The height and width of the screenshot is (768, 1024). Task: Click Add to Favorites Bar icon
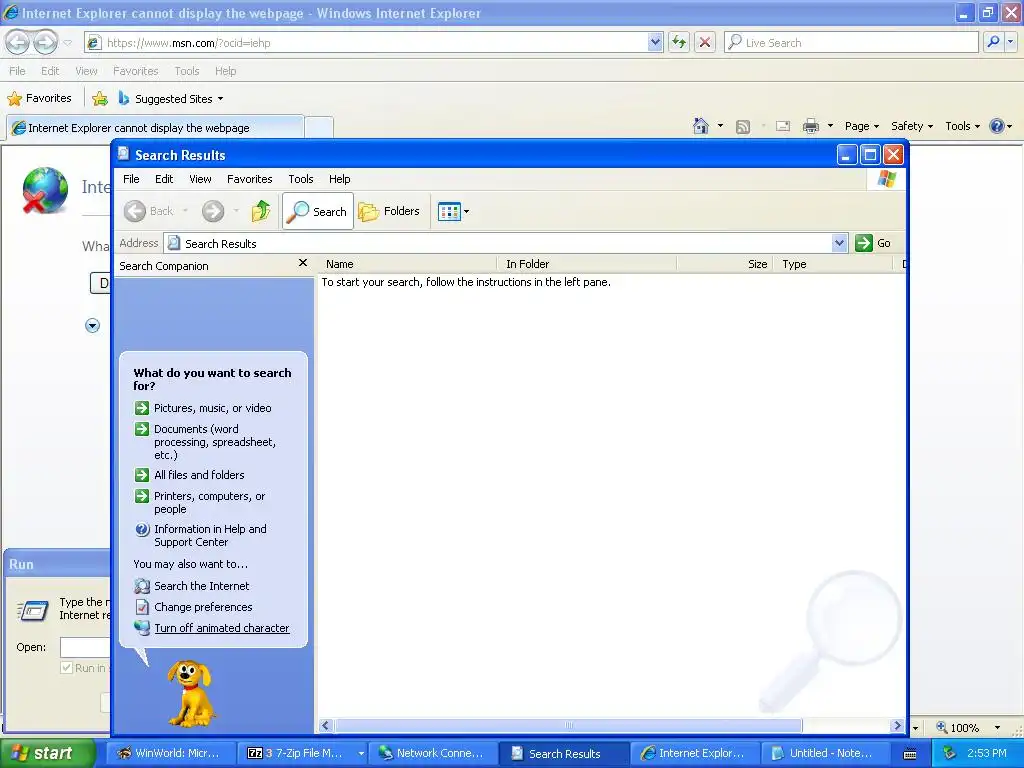click(x=100, y=99)
